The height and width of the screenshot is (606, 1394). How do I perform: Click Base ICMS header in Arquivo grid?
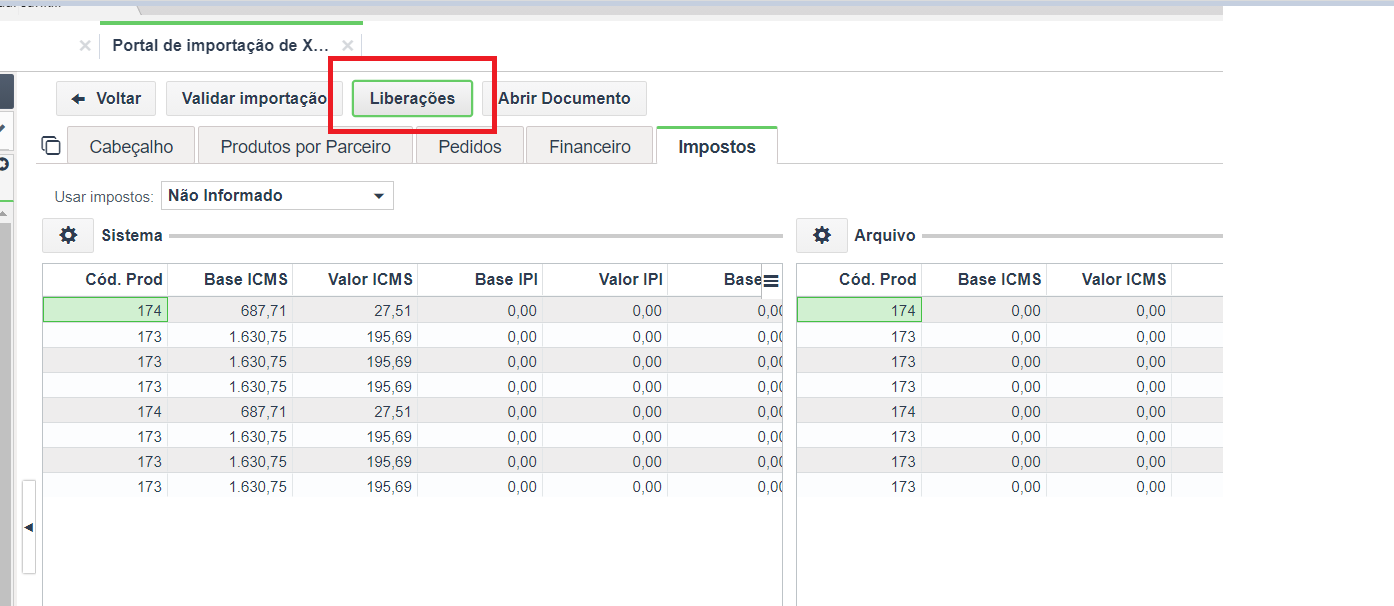[984, 280]
